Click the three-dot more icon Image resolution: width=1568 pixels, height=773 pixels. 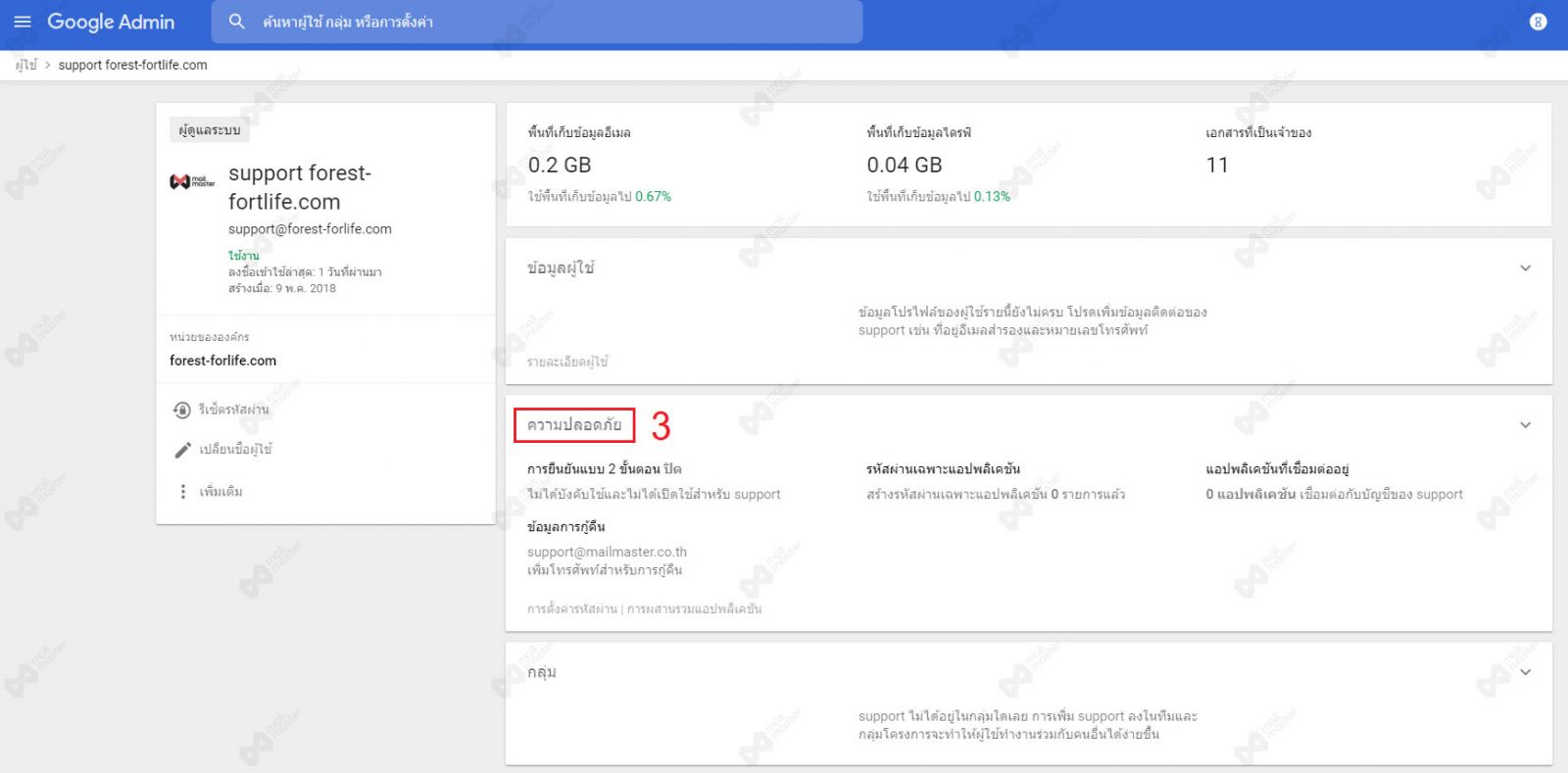pyautogui.click(x=182, y=491)
